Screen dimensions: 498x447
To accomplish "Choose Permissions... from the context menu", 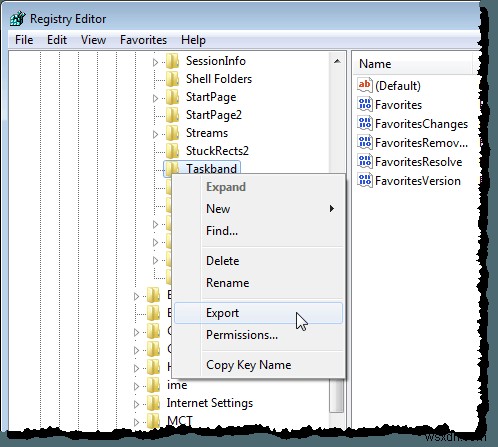I will tap(258, 335).
